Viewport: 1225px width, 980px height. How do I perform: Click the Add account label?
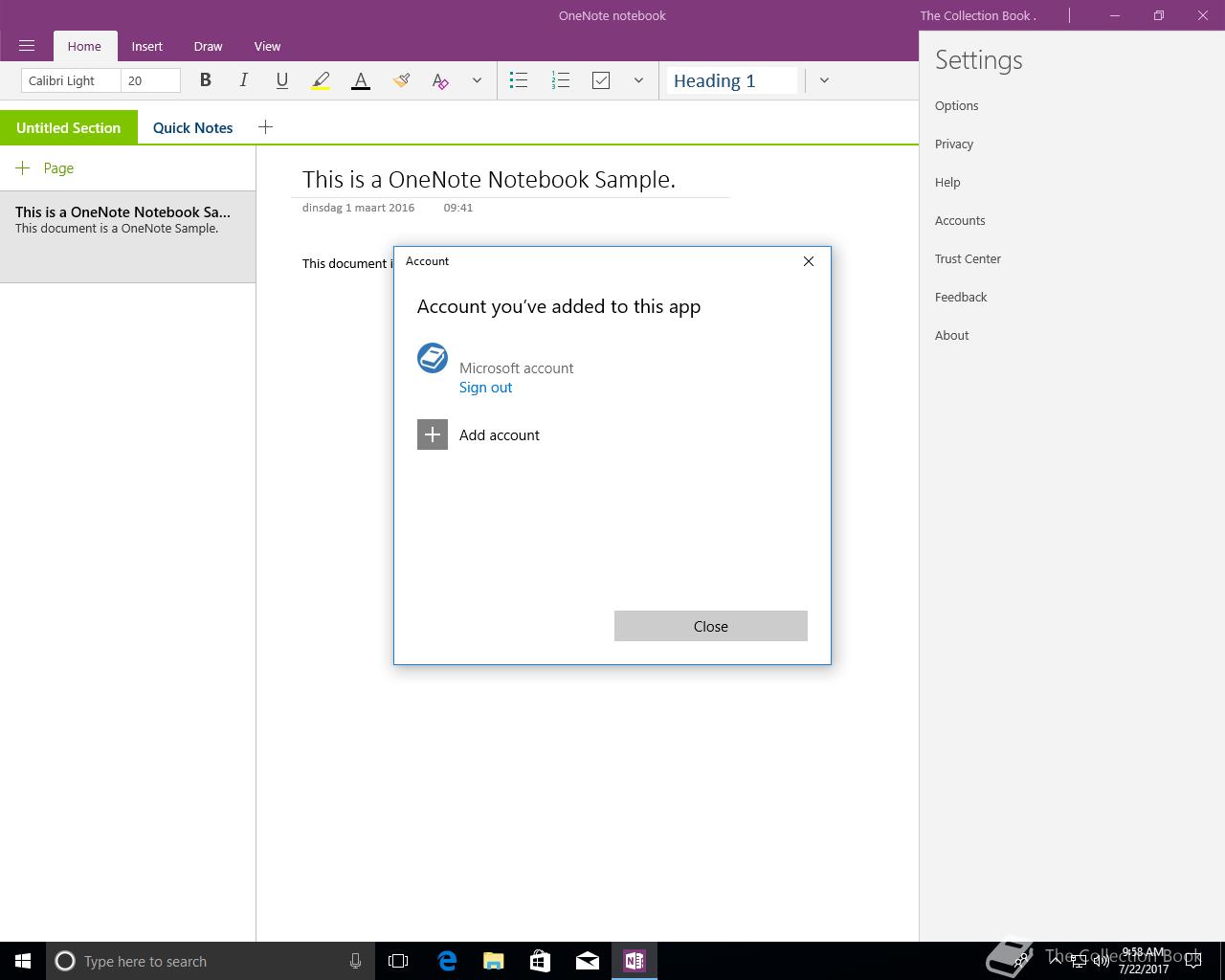[x=500, y=434]
